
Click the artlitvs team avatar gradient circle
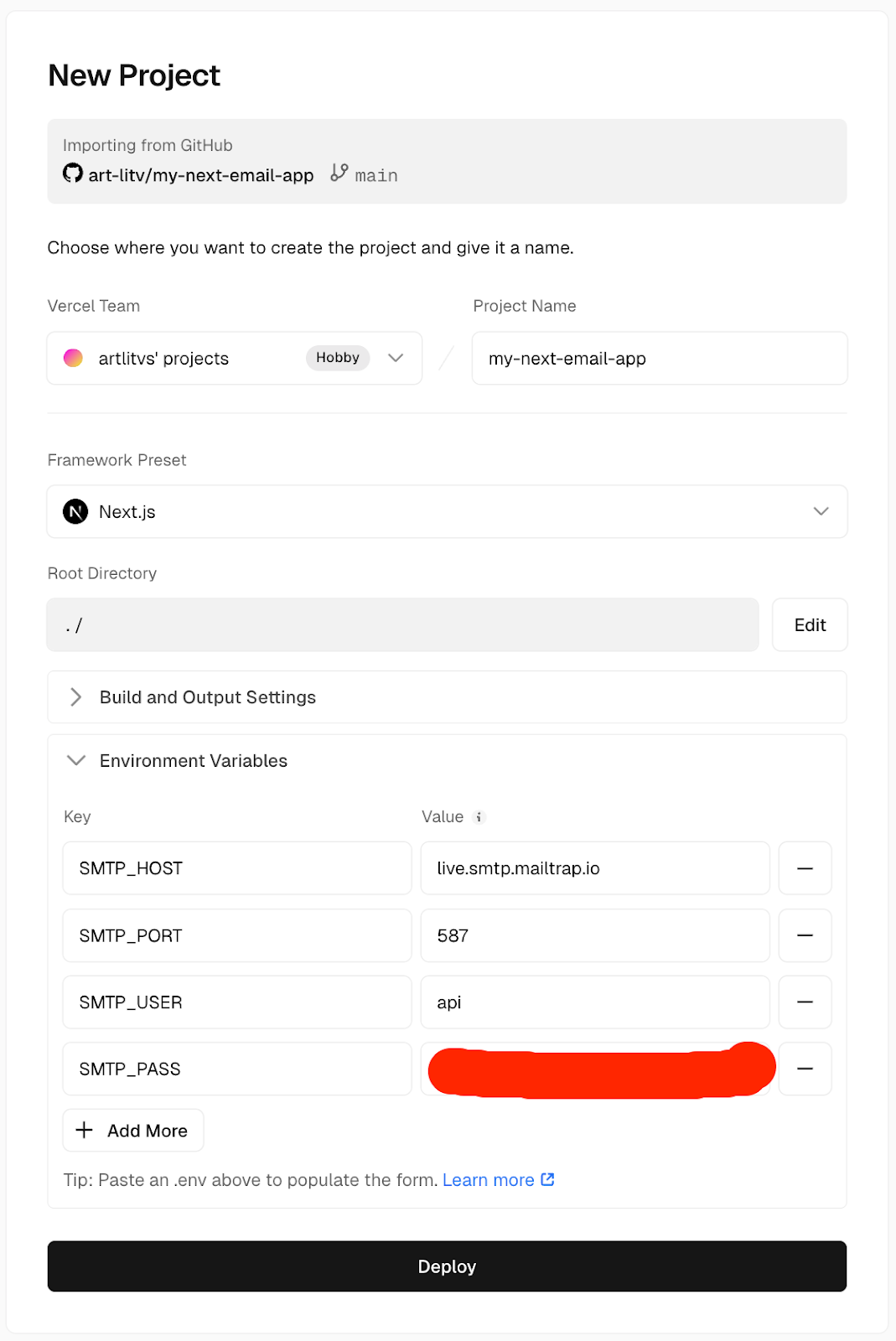coord(74,358)
